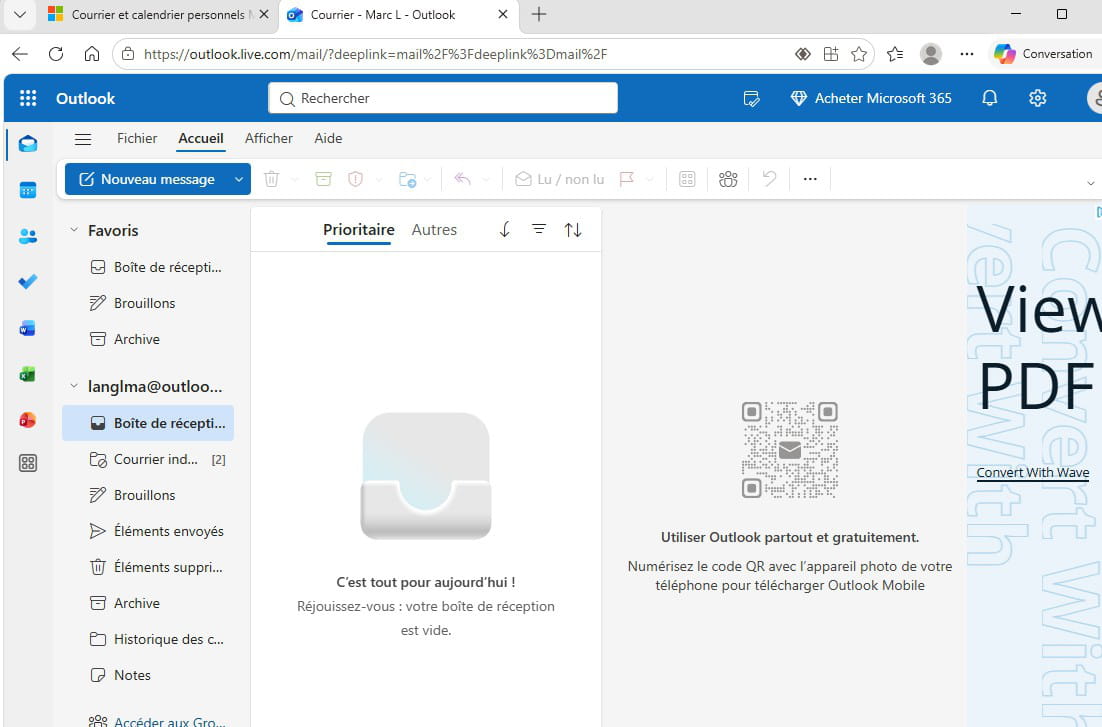The image size is (1102, 727).
Task: Open the Convert With Wave ad link
Action: click(1032, 472)
